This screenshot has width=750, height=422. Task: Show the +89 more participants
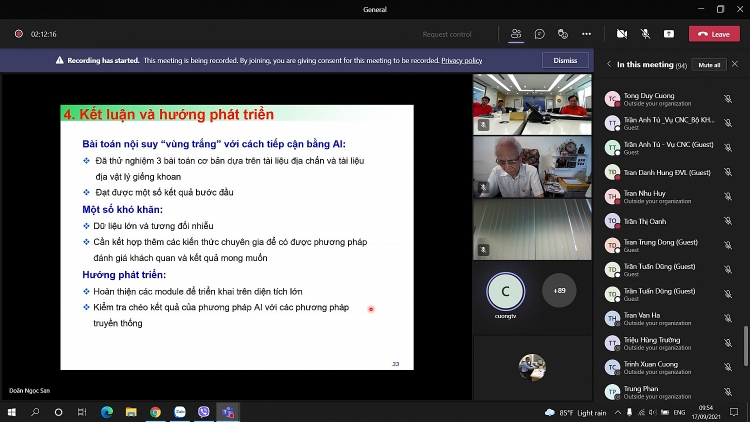pyautogui.click(x=559, y=291)
